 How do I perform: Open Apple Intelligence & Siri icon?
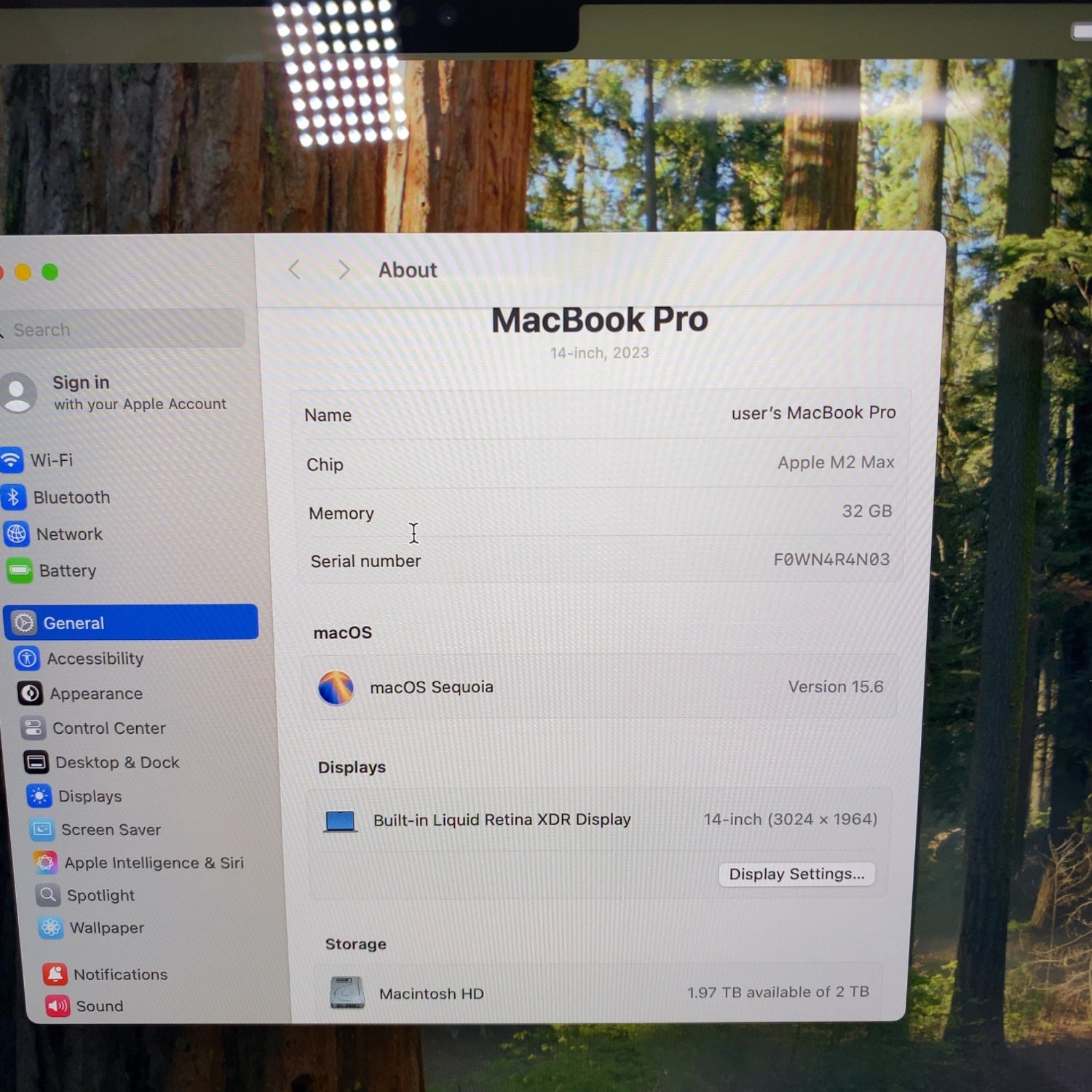point(45,863)
